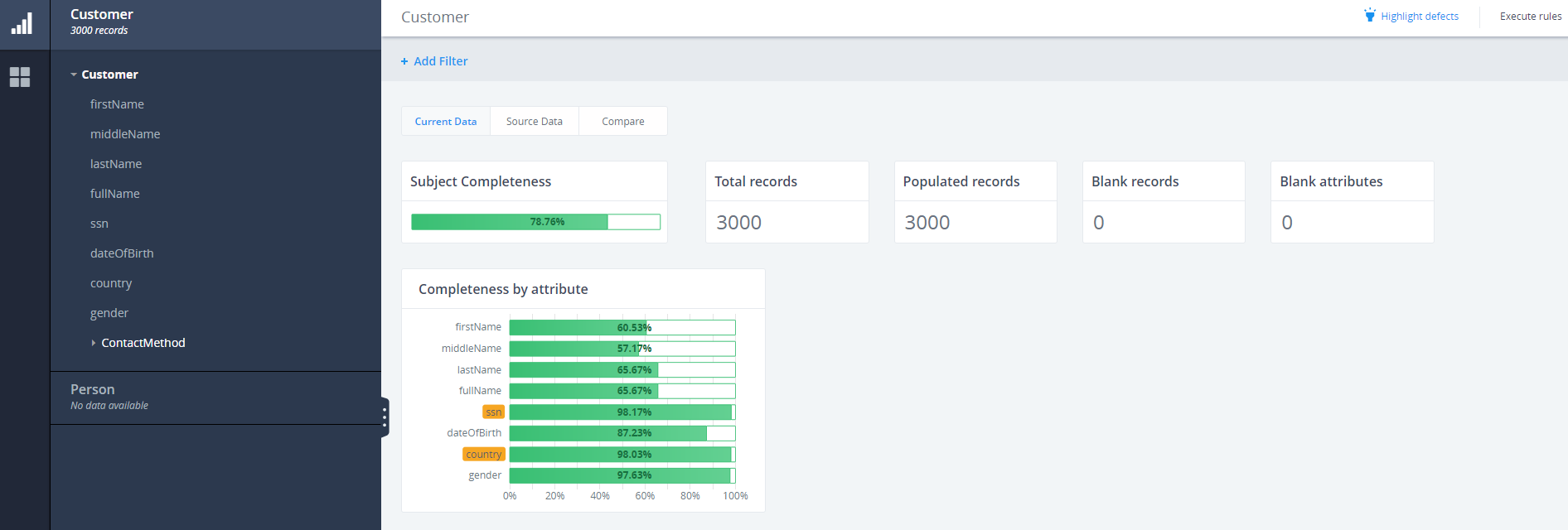Click the Add Filter link
Viewport: 1568px width, 530px height.
(441, 61)
